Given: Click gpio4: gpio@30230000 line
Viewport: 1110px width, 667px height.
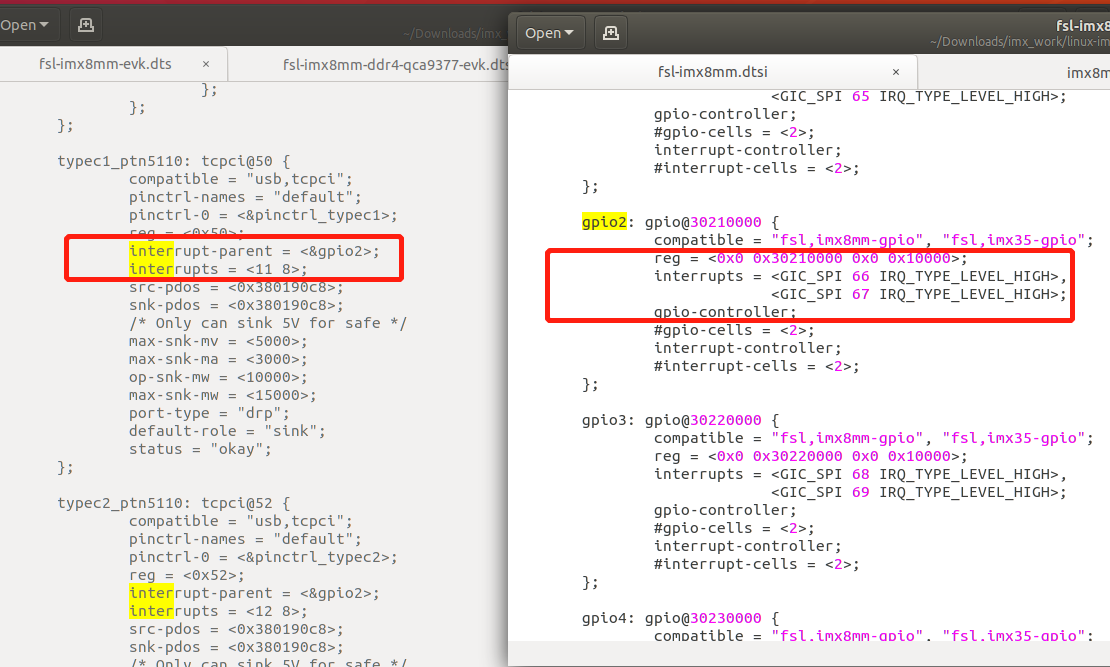Looking at the screenshot, I should 680,619.
